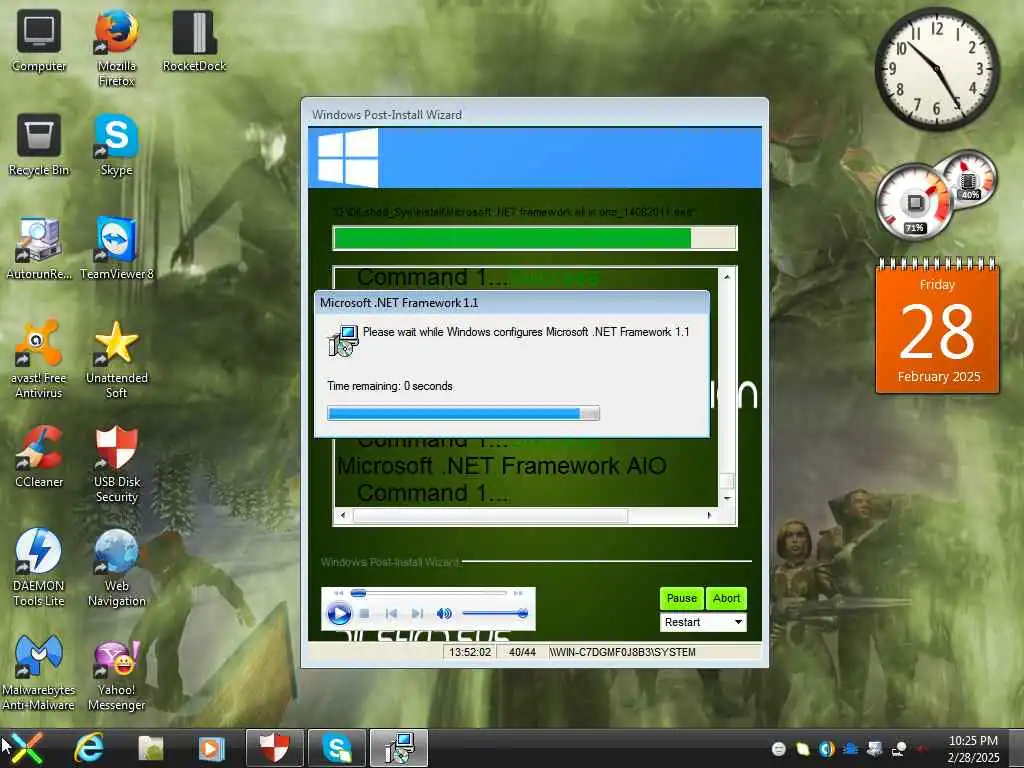Launch TeamViewer 8 from the desktop

coord(116,248)
